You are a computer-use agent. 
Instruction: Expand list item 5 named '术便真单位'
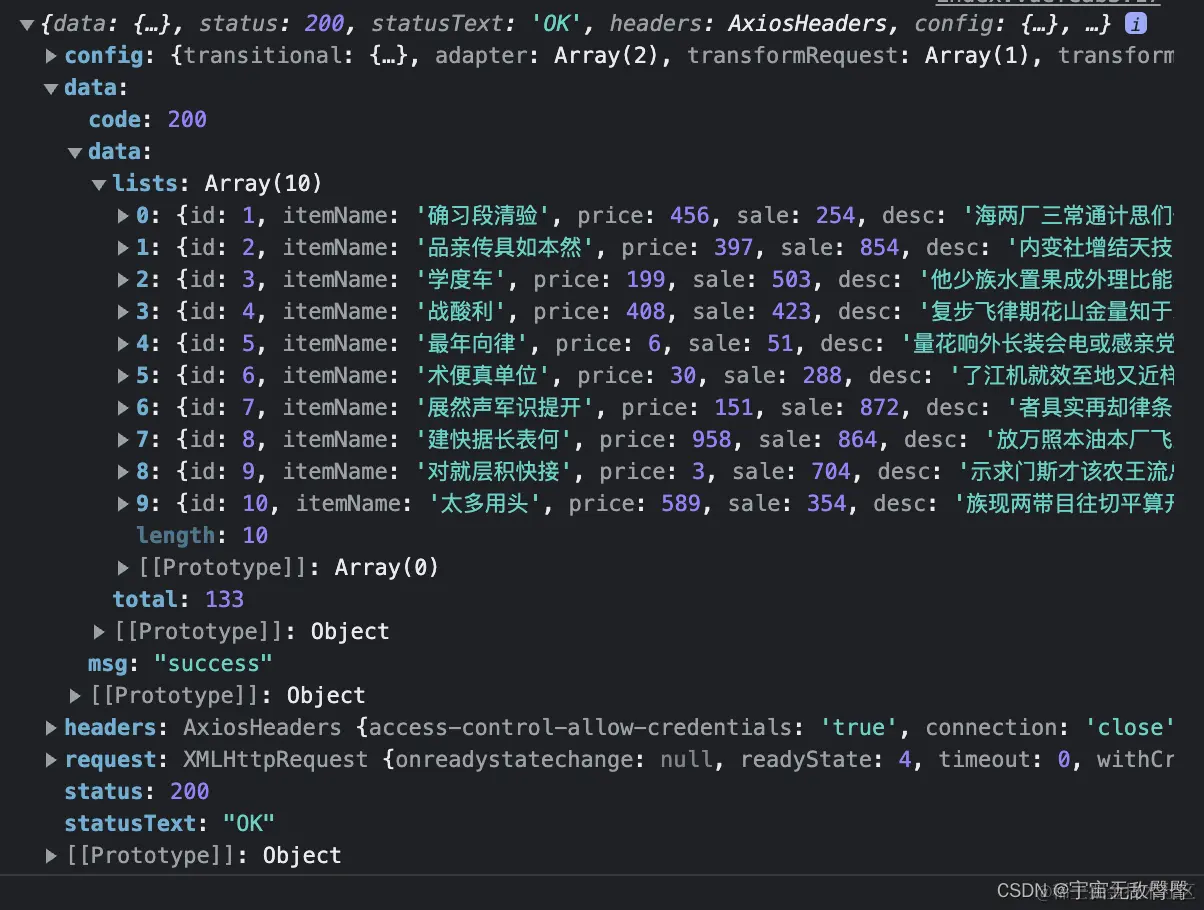click(123, 376)
